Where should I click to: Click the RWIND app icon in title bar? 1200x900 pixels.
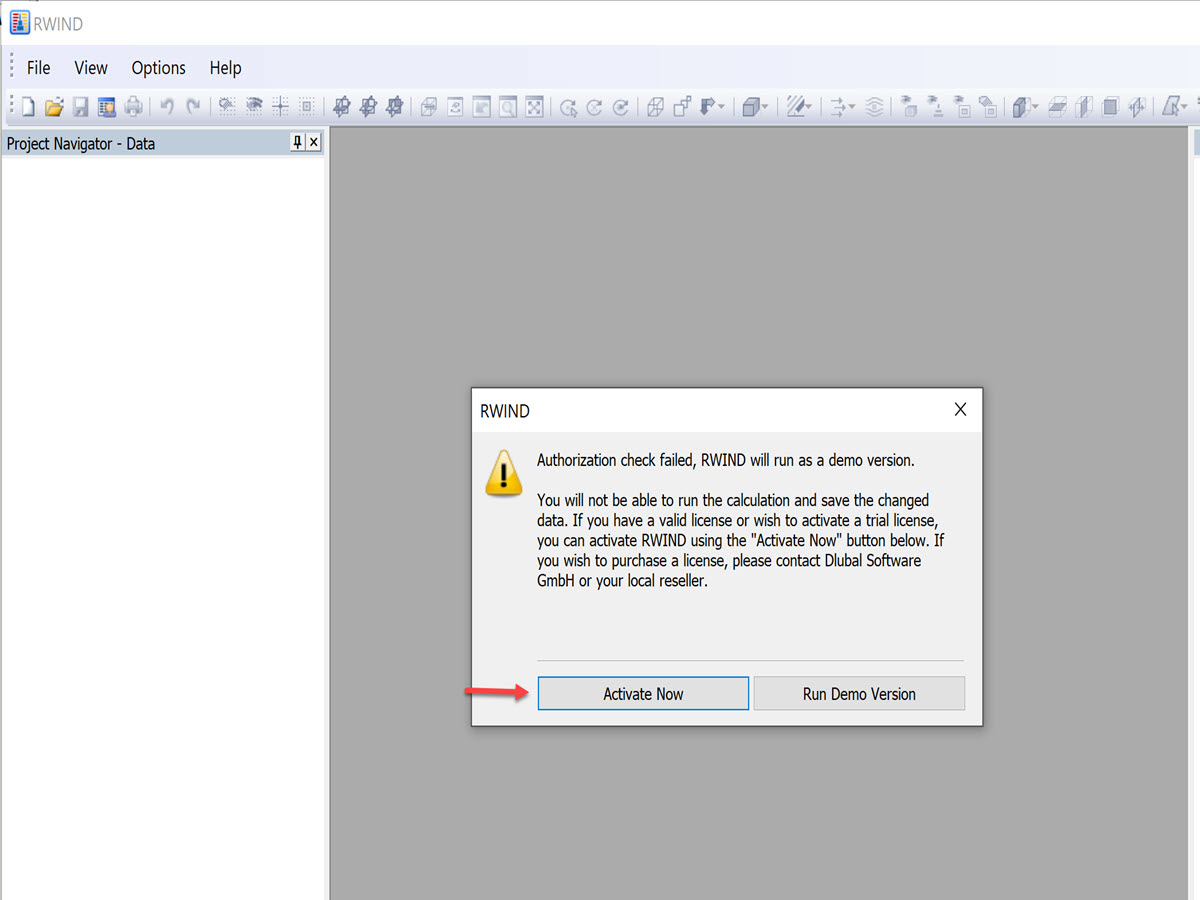(x=18, y=23)
